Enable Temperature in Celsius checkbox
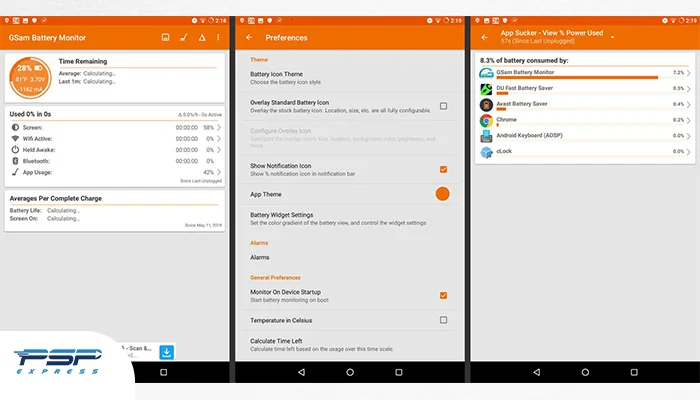 pyautogui.click(x=443, y=320)
